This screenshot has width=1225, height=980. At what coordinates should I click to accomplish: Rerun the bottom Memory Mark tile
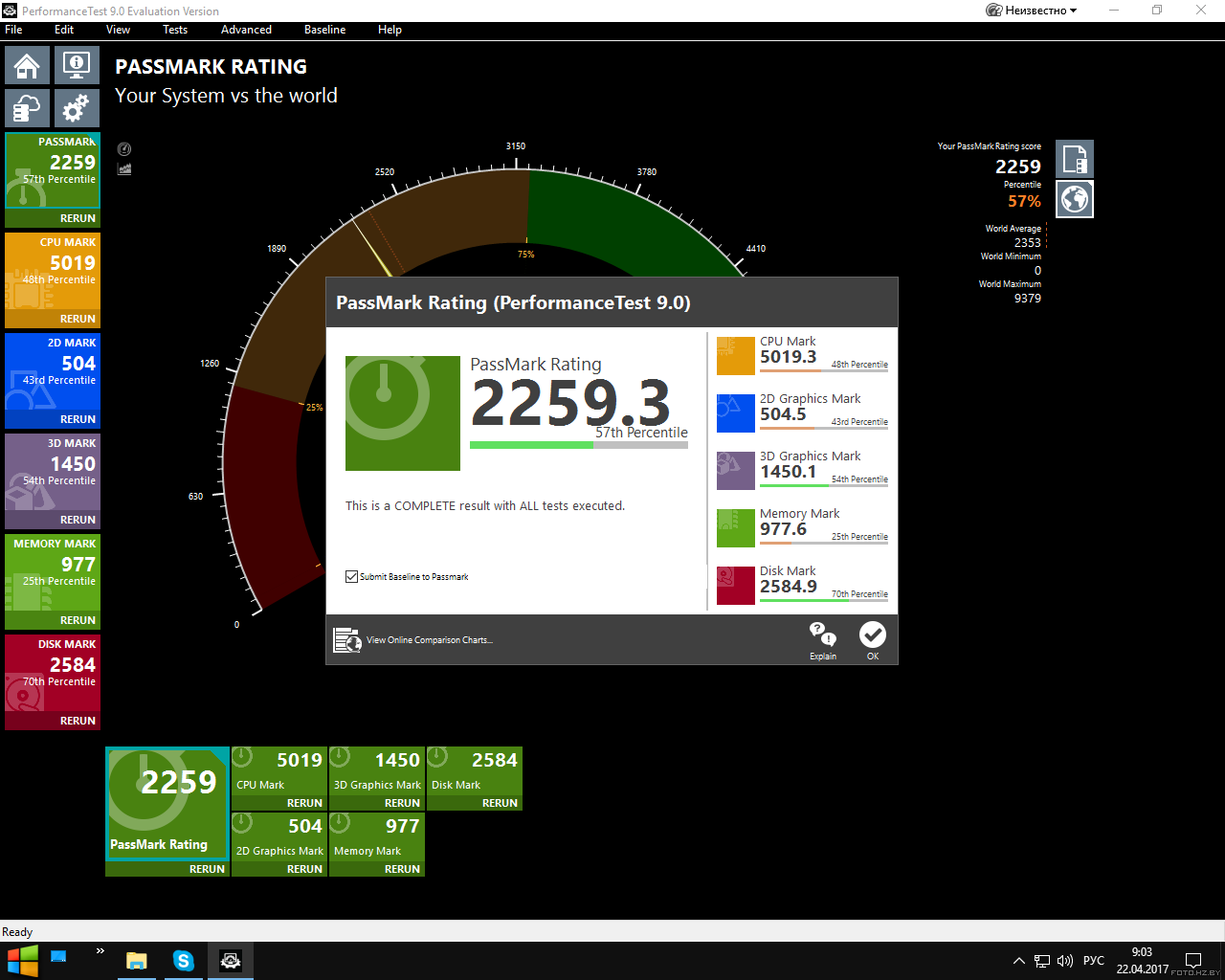point(402,869)
